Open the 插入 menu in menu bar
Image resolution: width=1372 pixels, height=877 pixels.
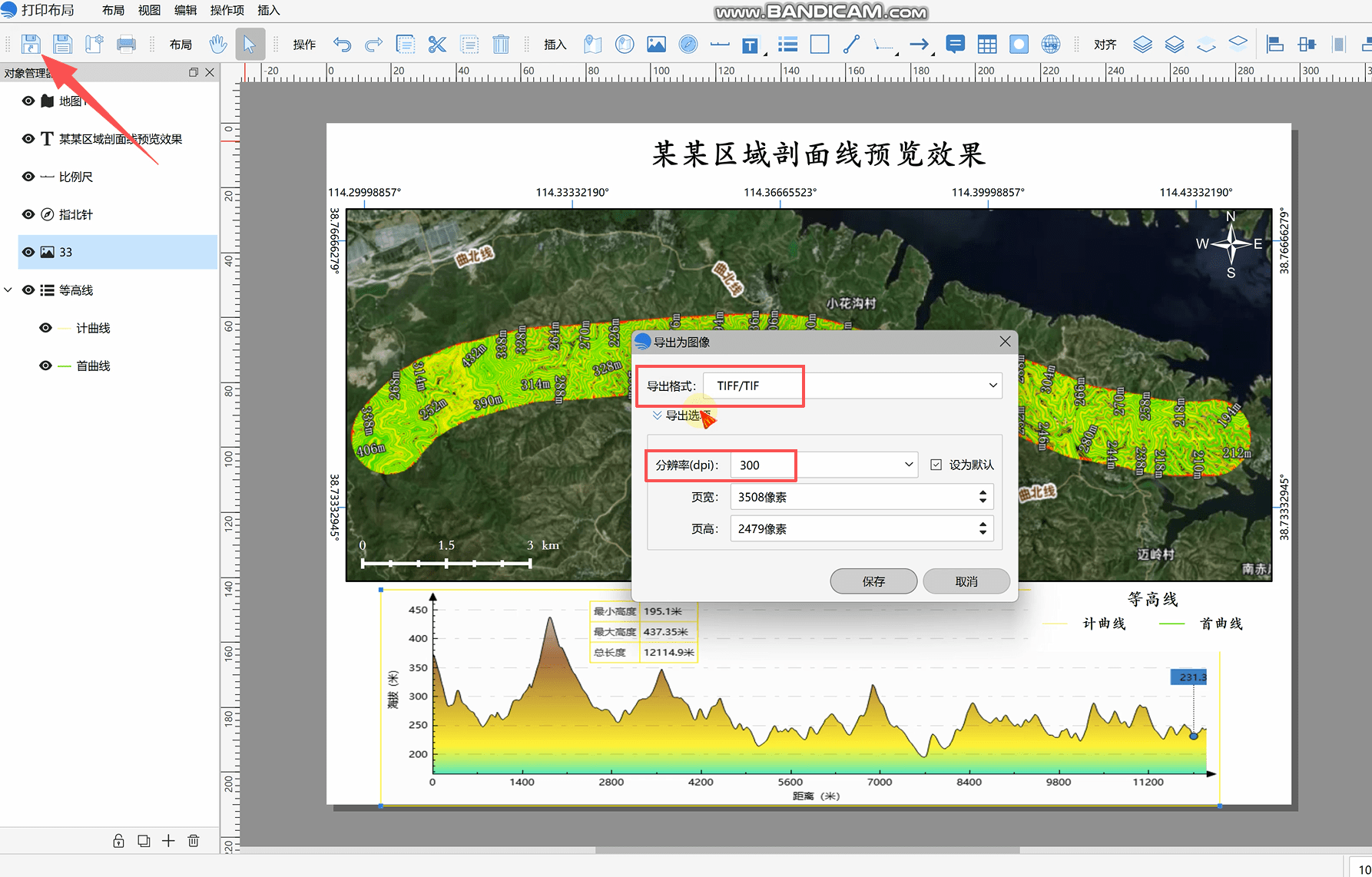coord(268,10)
